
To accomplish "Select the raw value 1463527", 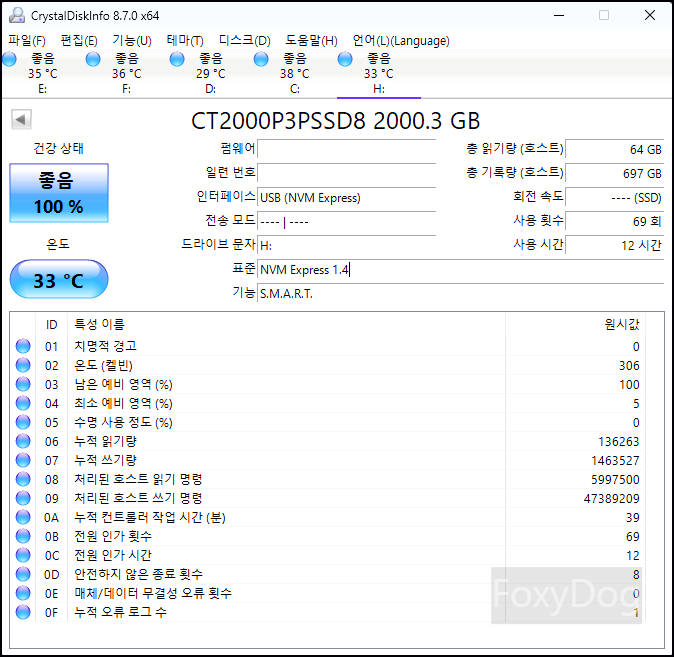I will pos(615,461).
